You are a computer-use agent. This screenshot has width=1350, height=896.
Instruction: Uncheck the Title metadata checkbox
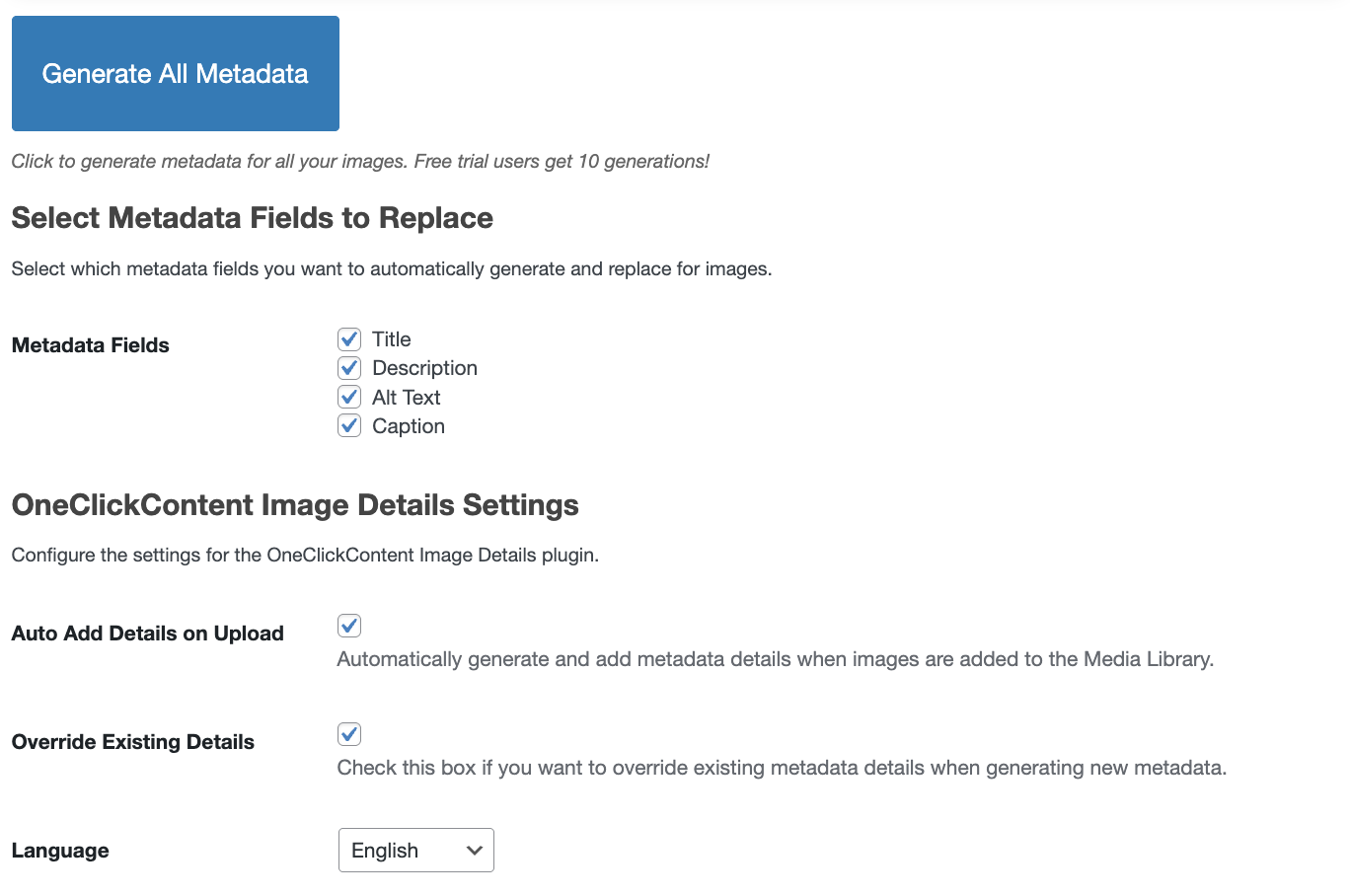click(x=349, y=339)
